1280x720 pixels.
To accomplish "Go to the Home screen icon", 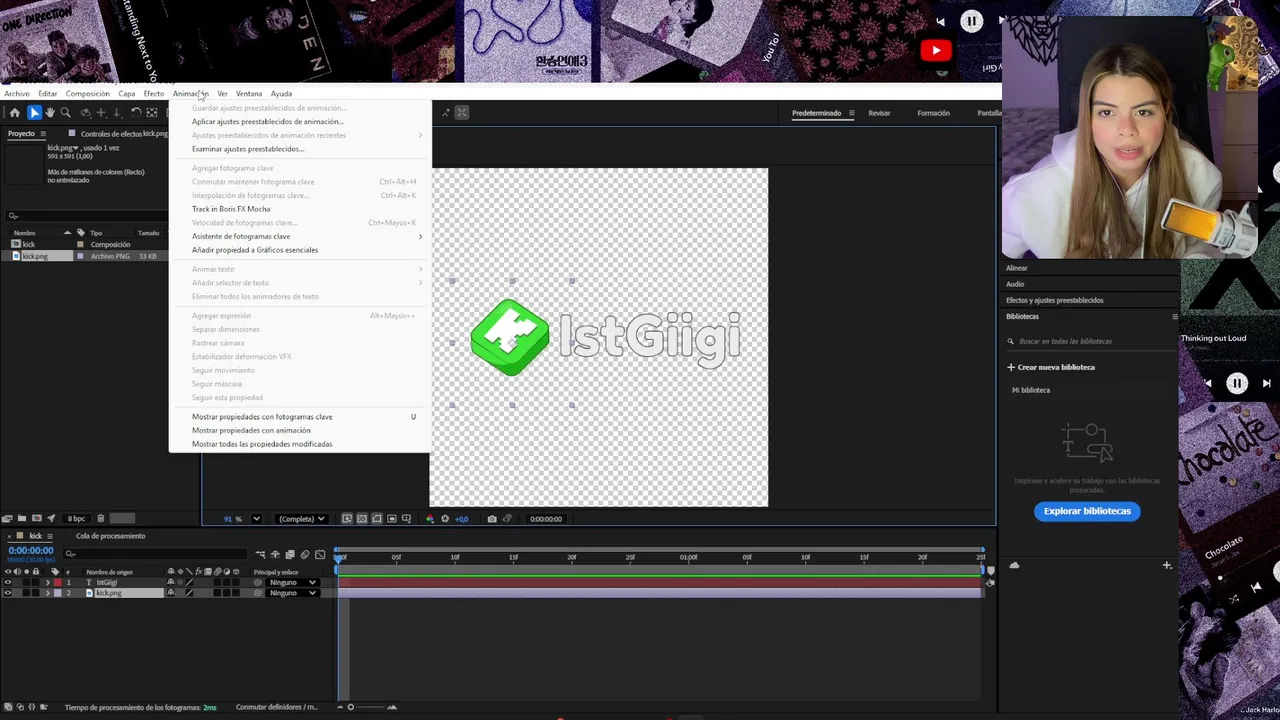I will click(x=15, y=113).
